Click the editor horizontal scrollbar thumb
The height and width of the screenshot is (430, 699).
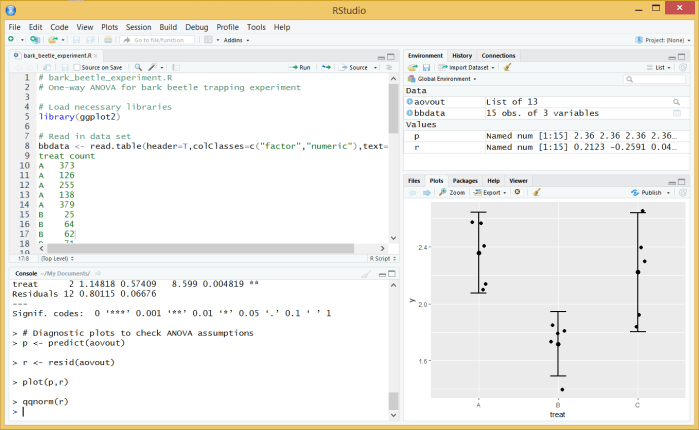click(x=201, y=248)
